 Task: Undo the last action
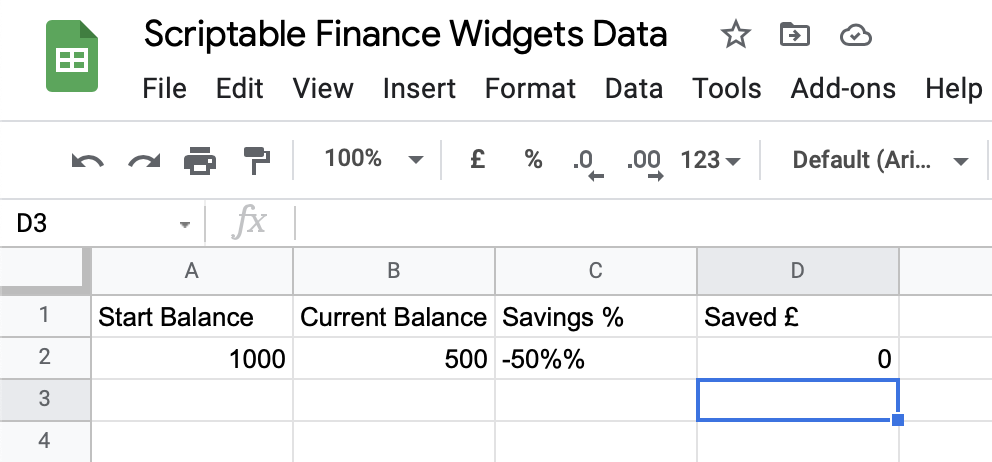point(88,160)
